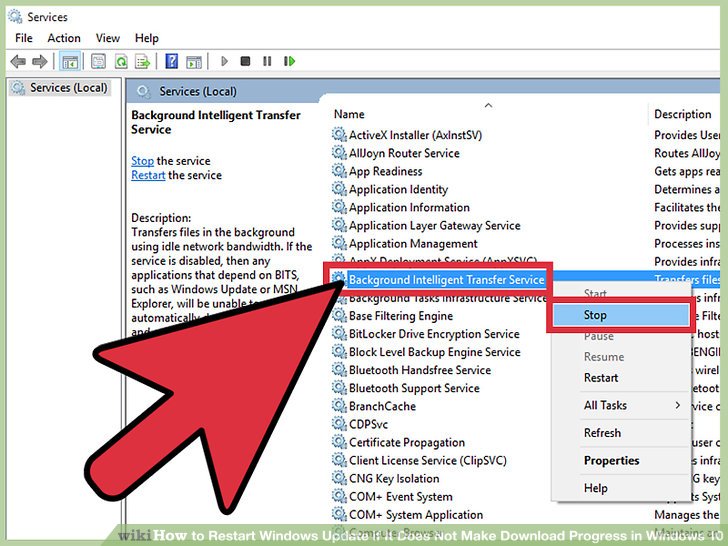Click gear icon beside Base Filtering Engine
Screen dimensions: 728x546
[339, 316]
